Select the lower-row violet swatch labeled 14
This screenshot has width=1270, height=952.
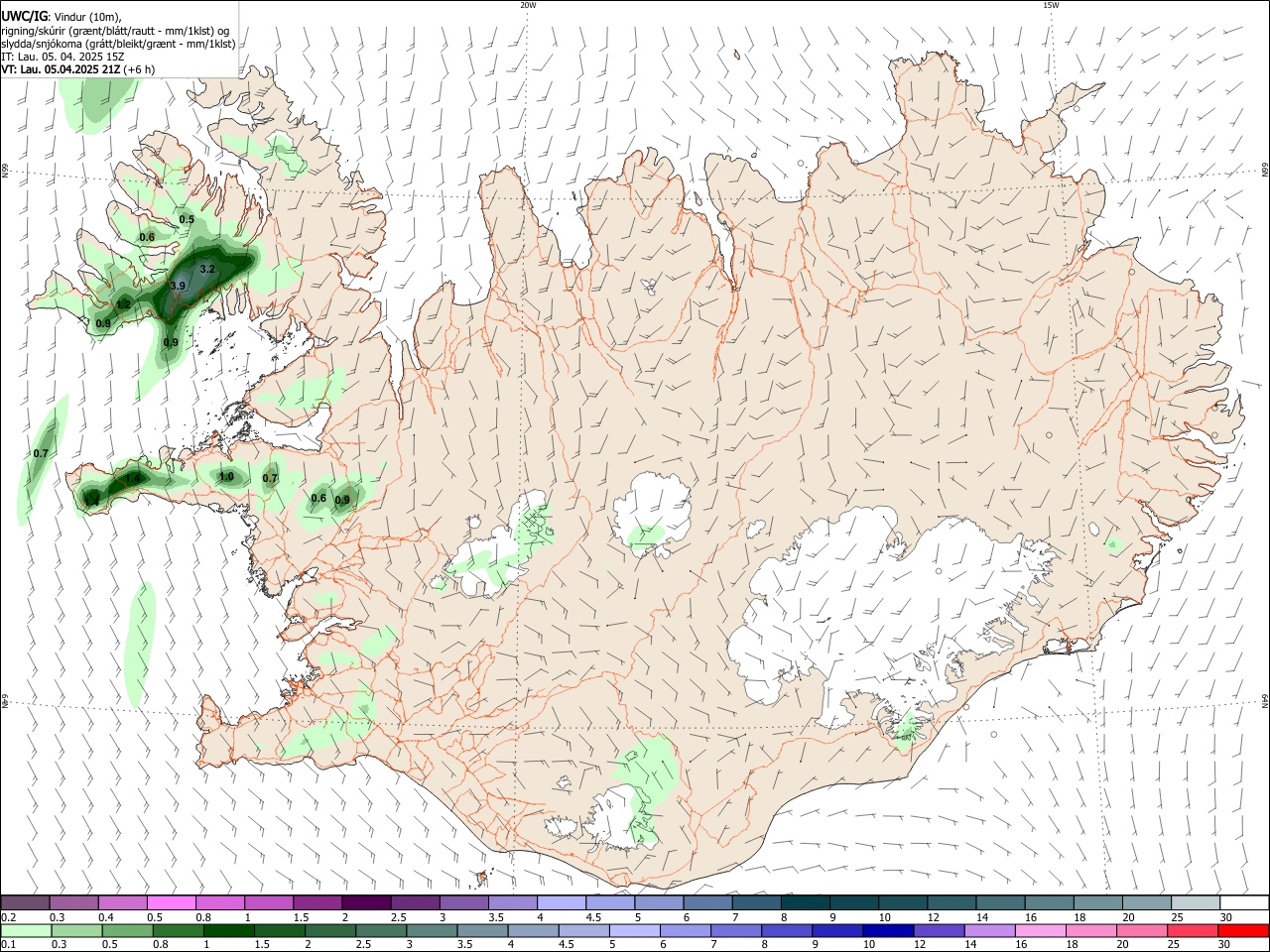(989, 930)
